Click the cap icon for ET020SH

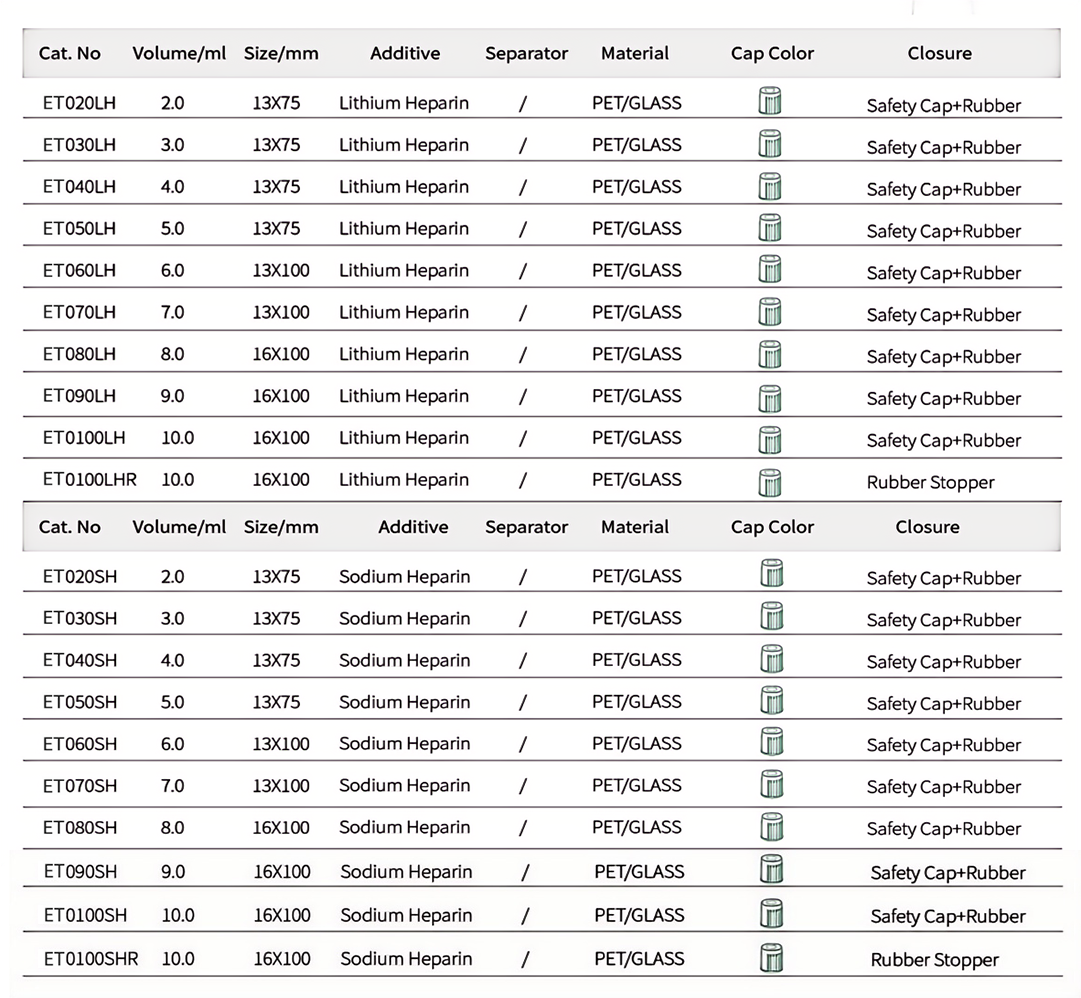[x=771, y=574]
